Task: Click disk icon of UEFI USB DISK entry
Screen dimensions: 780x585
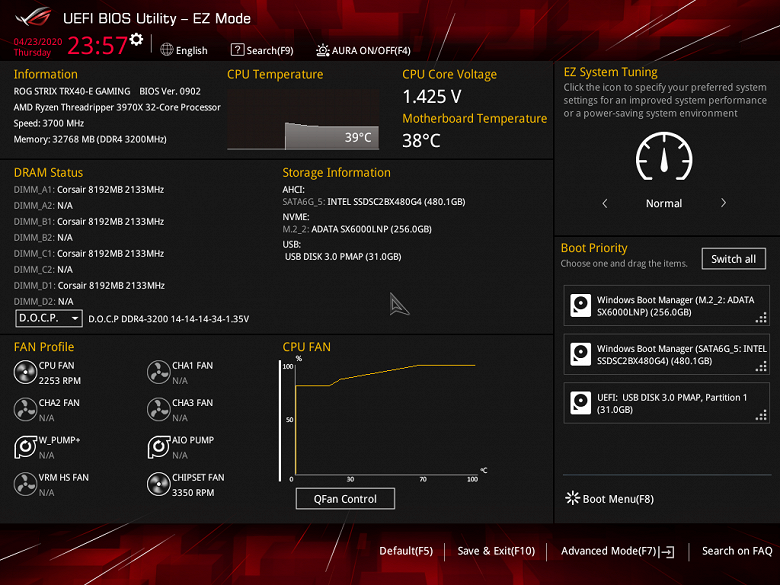Action: 581,403
